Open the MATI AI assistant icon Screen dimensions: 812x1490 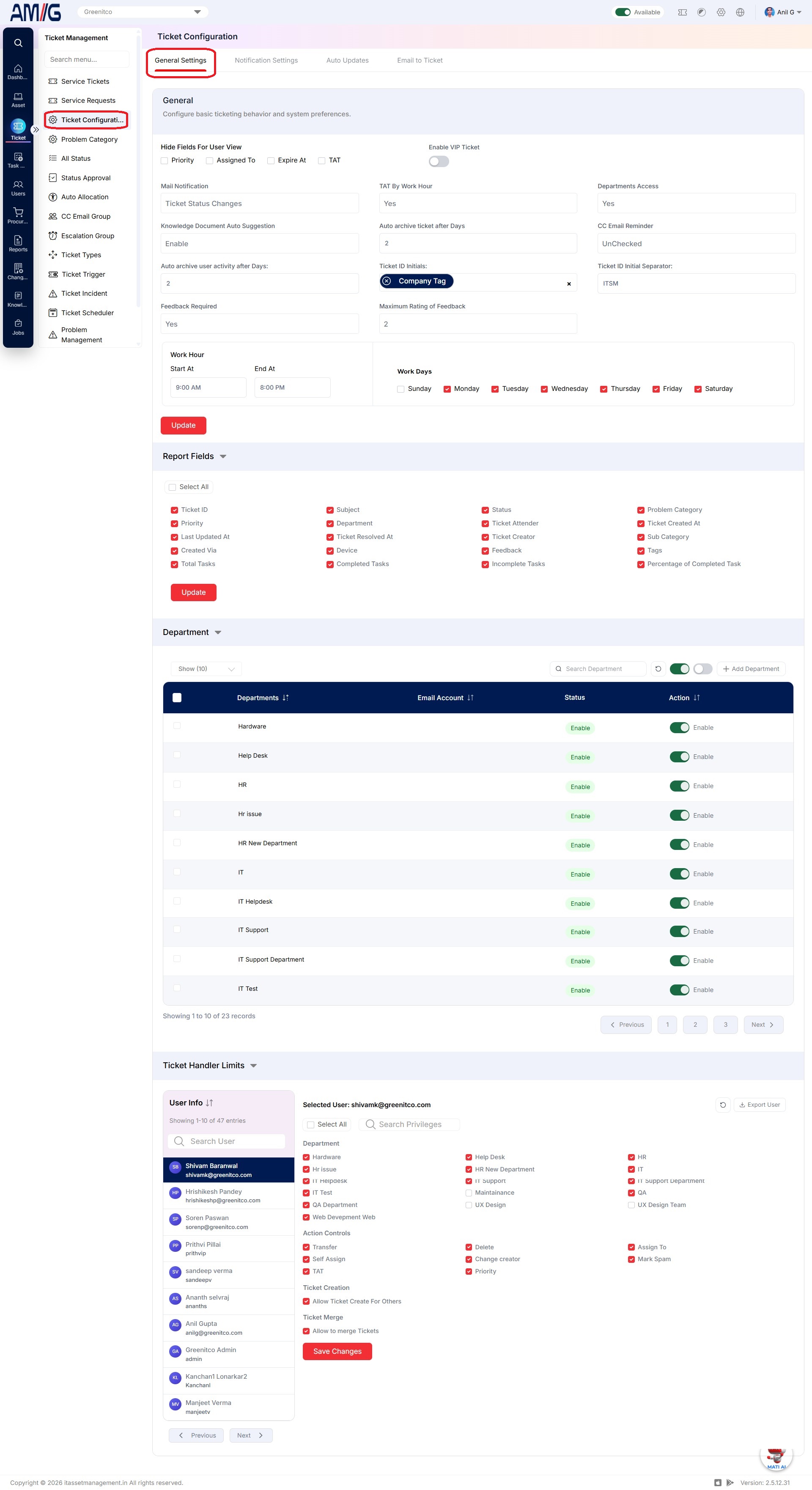coord(776,1456)
